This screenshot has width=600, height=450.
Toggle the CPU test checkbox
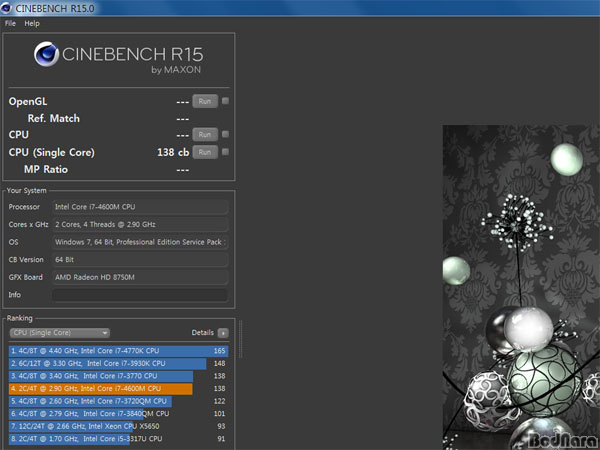coord(225,134)
